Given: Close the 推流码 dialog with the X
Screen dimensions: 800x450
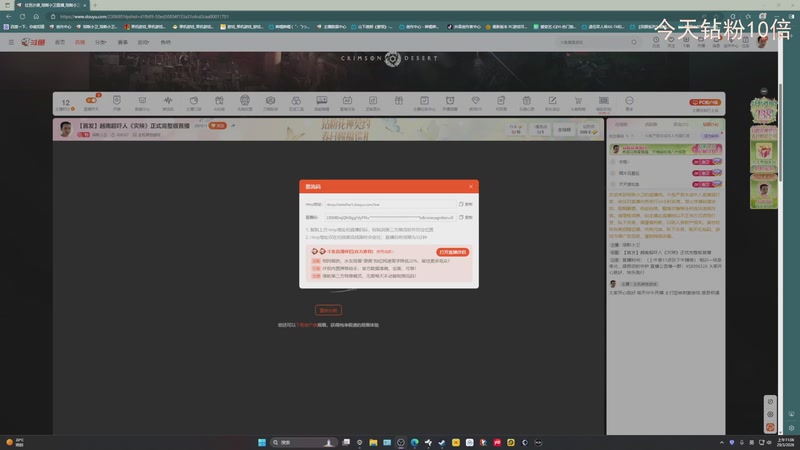Looking at the screenshot, I should (x=470, y=187).
